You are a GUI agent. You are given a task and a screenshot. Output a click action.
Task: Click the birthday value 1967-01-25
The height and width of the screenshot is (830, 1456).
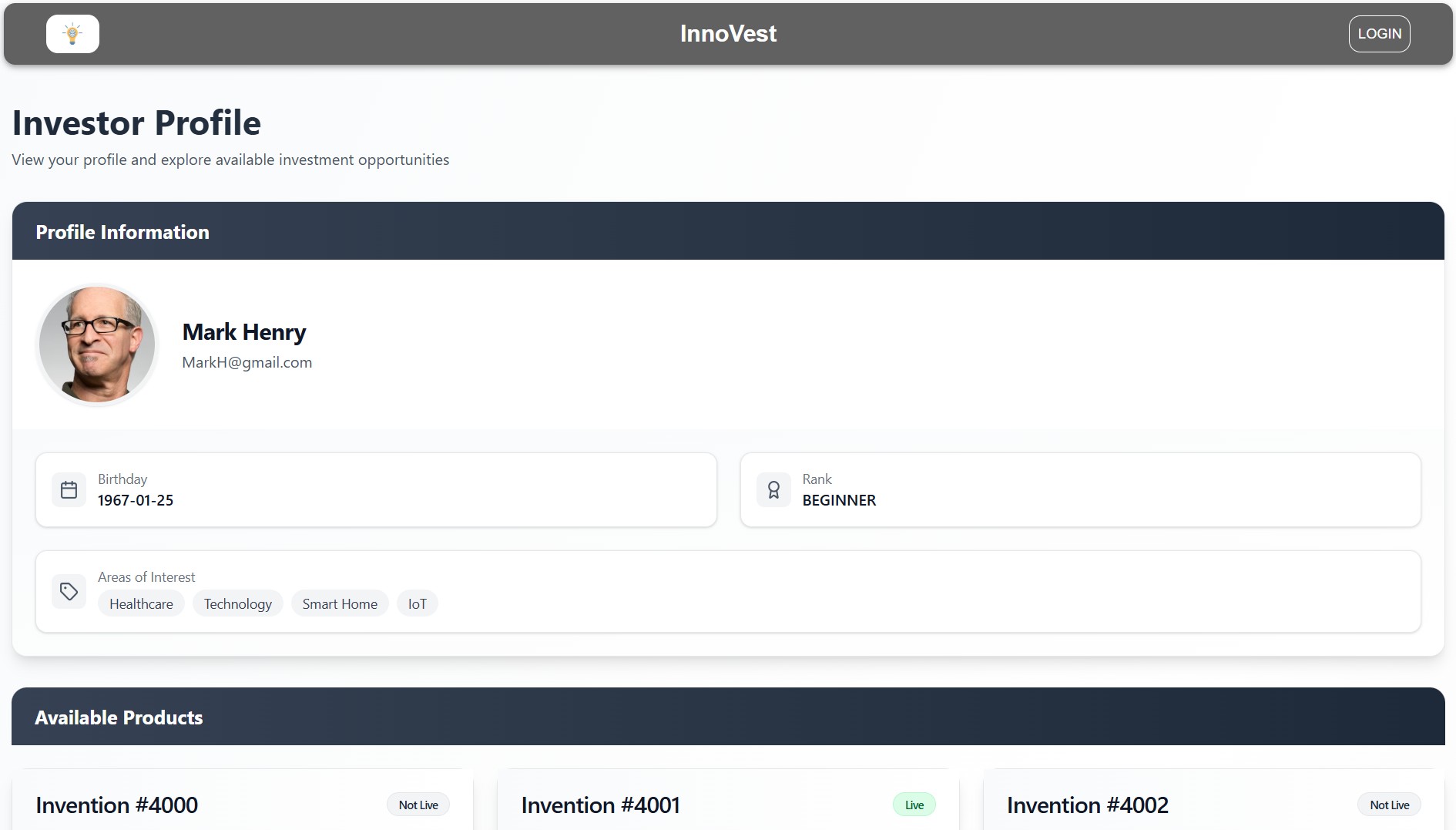pyautogui.click(x=136, y=500)
